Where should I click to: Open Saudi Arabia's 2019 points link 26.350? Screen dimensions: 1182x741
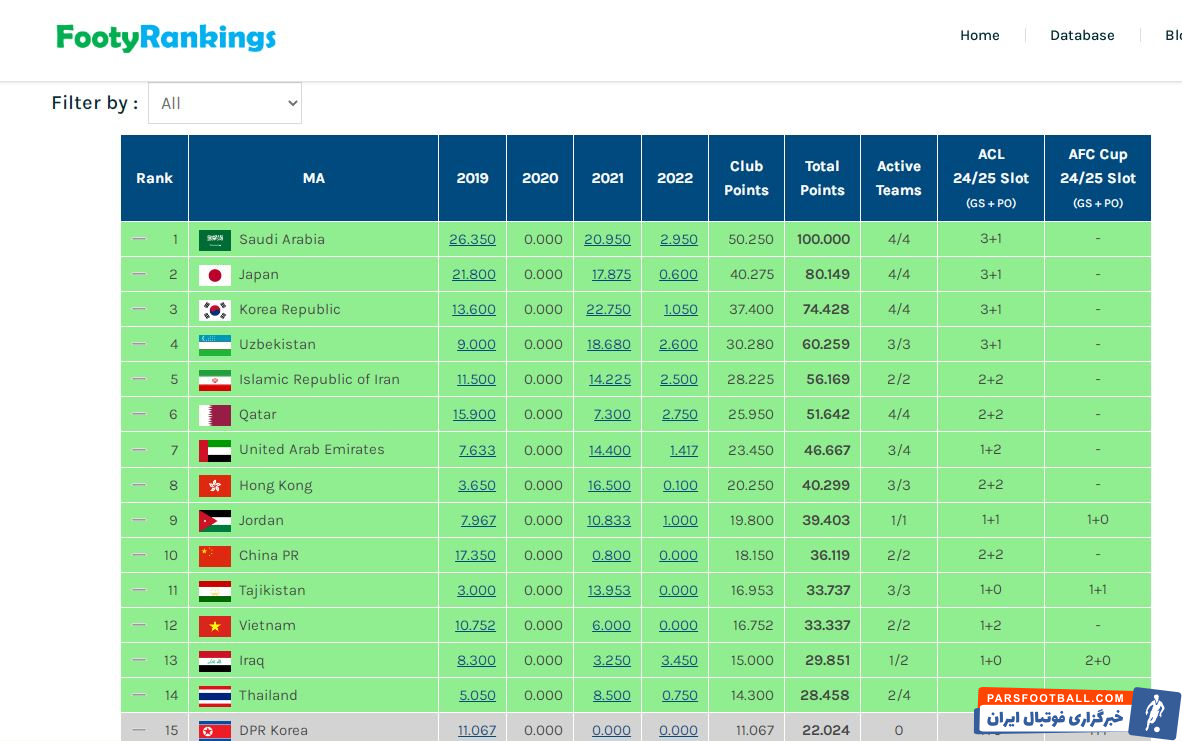[472, 240]
